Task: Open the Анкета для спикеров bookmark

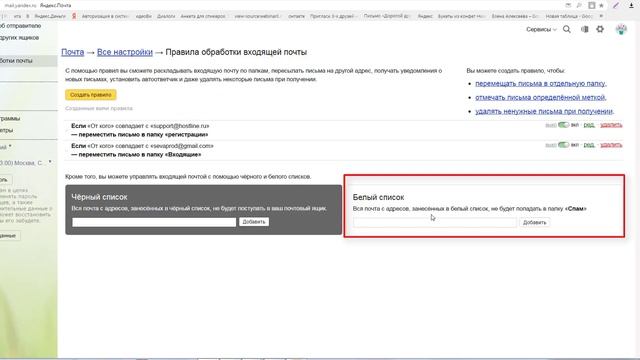Action: tap(203, 16)
